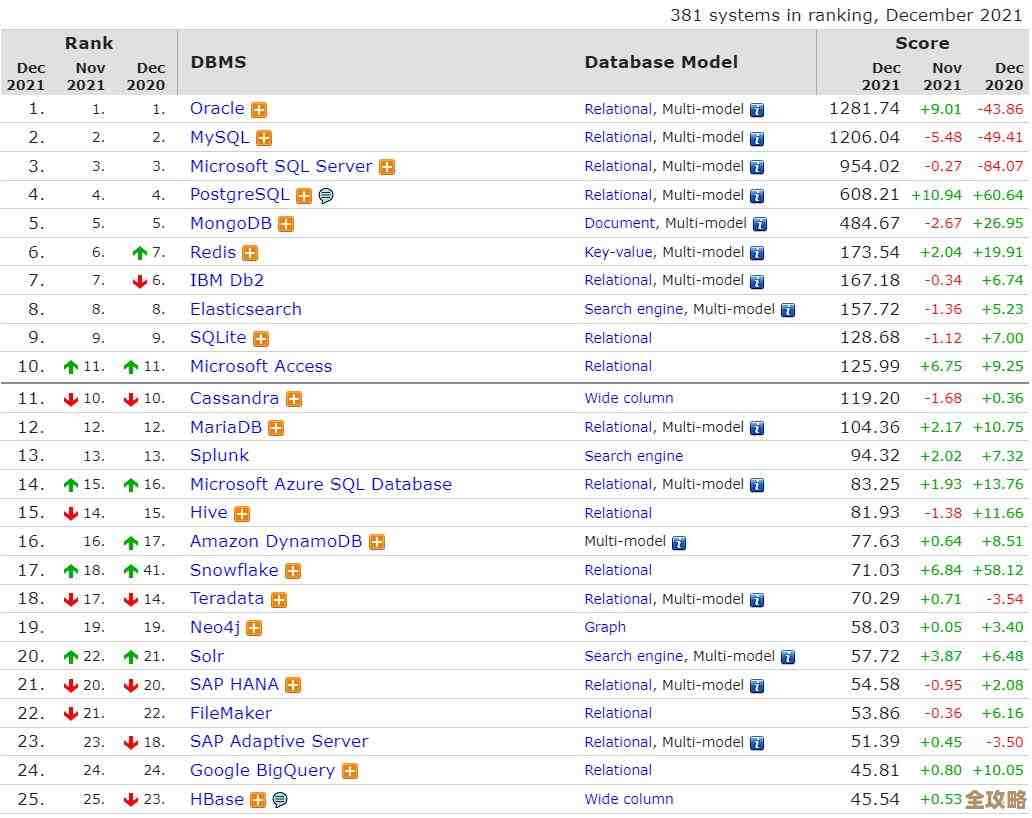Click the orange plus icon beside Oracle
This screenshot has width=1032, height=818.
259,110
